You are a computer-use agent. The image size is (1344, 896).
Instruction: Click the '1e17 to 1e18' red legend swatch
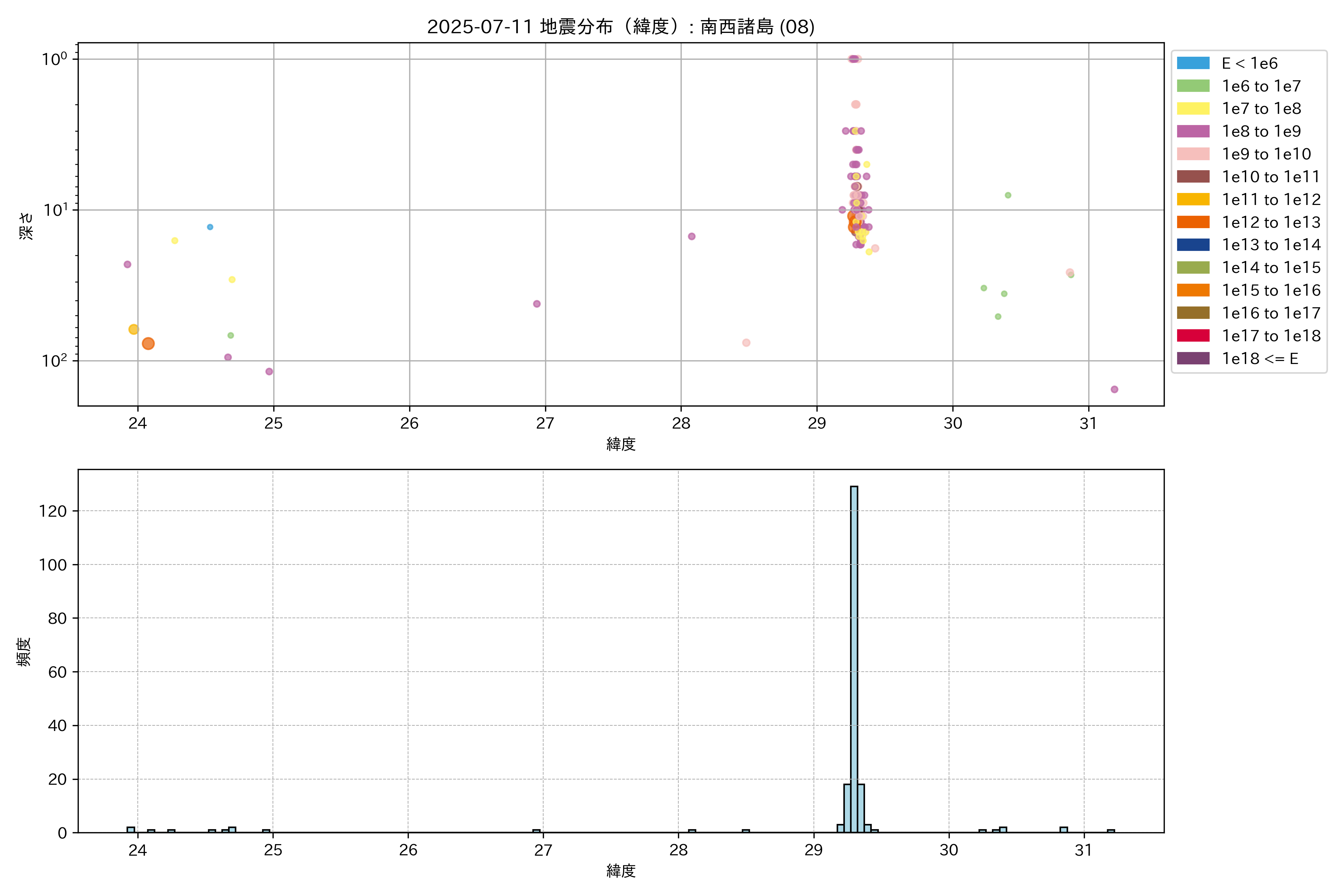pos(1192,335)
